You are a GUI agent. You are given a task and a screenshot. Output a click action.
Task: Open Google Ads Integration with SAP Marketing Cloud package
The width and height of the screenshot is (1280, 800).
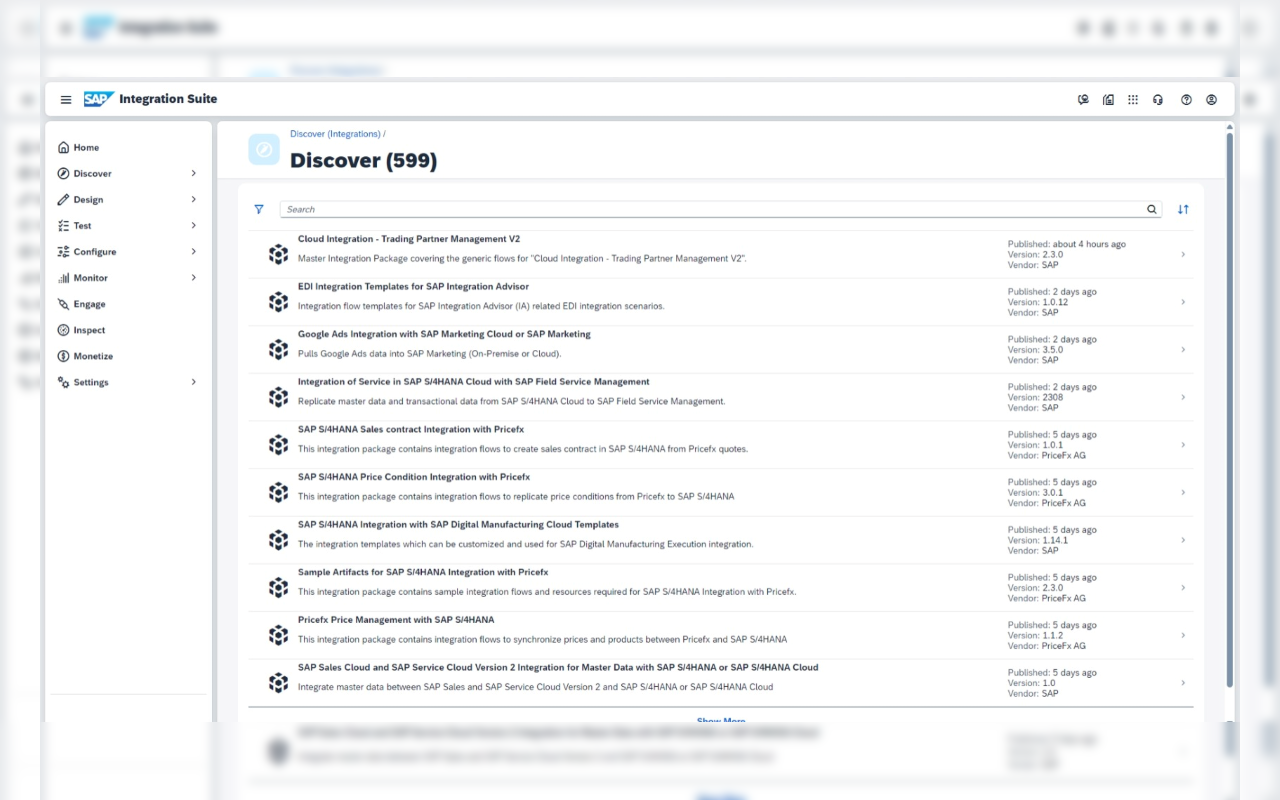click(x=444, y=334)
